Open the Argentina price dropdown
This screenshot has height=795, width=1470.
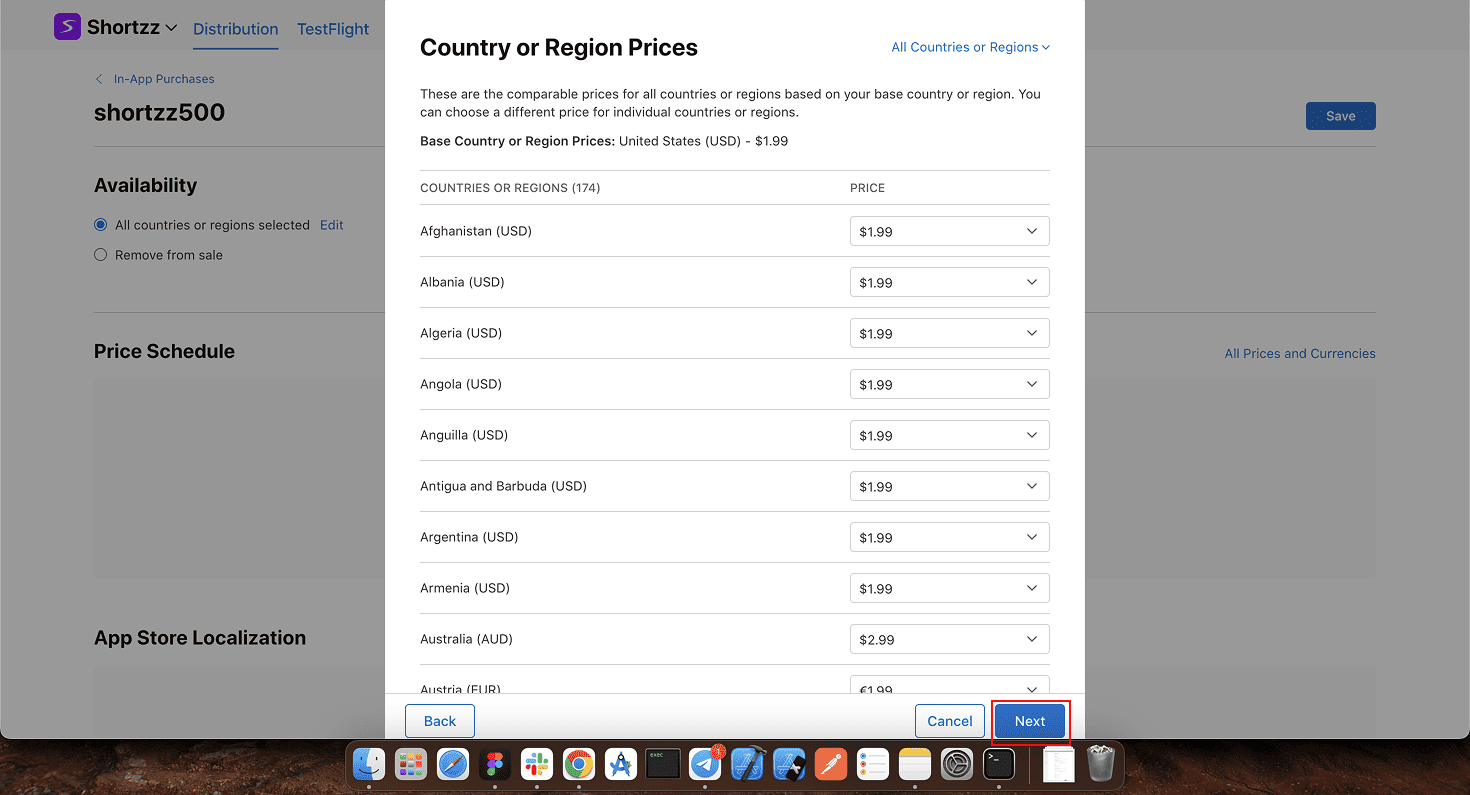pyautogui.click(x=949, y=537)
